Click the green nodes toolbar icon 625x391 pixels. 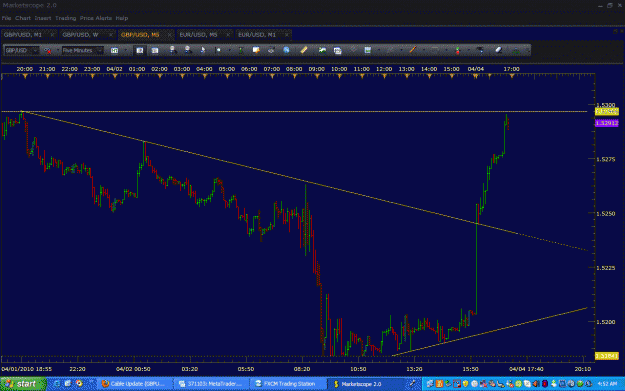pos(516,51)
